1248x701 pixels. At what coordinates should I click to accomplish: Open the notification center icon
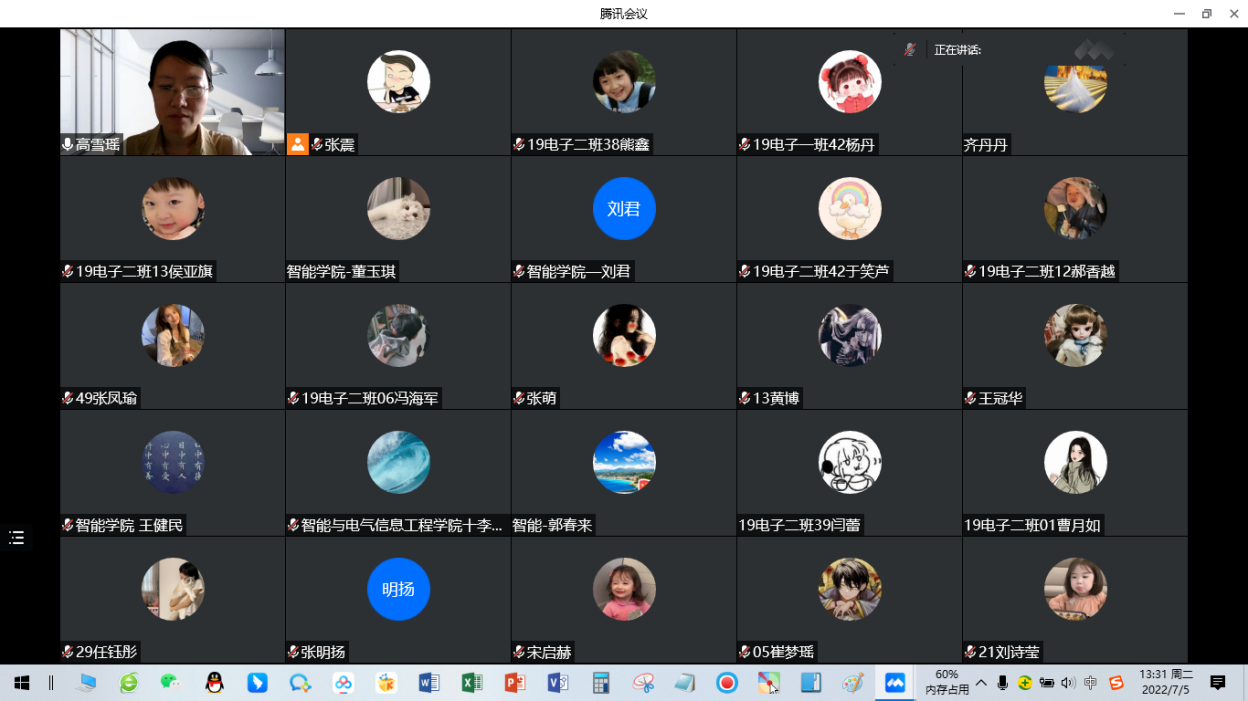pos(1217,683)
